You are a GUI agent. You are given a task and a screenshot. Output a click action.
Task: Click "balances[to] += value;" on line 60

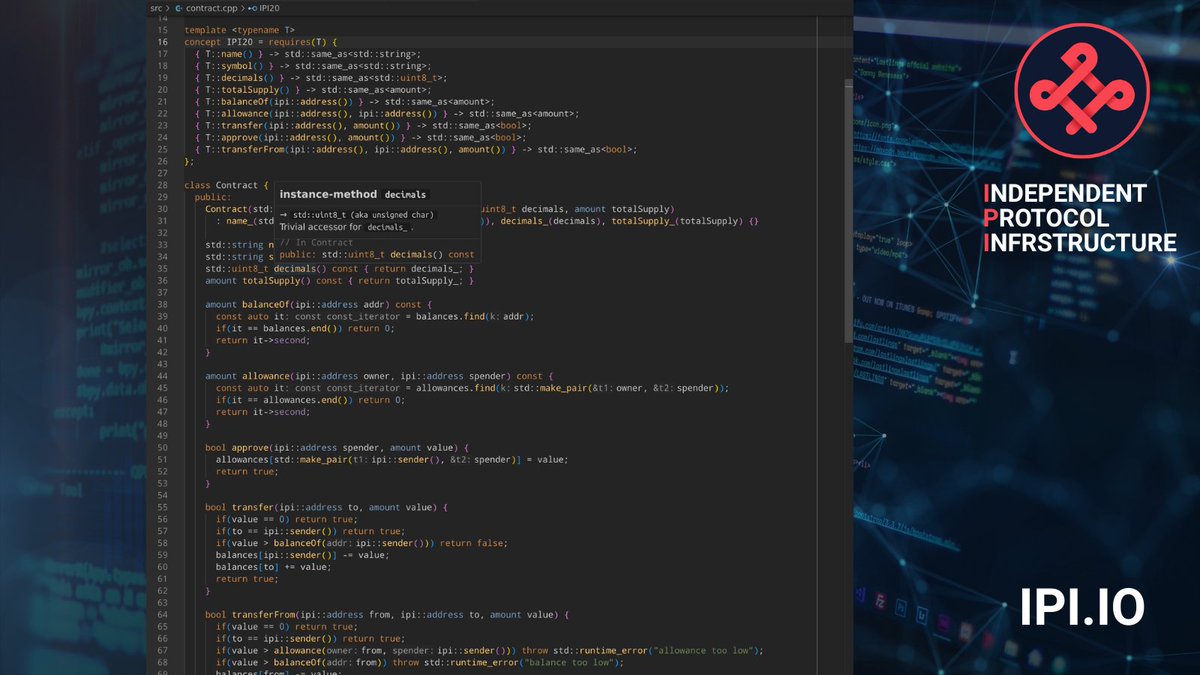(273, 566)
